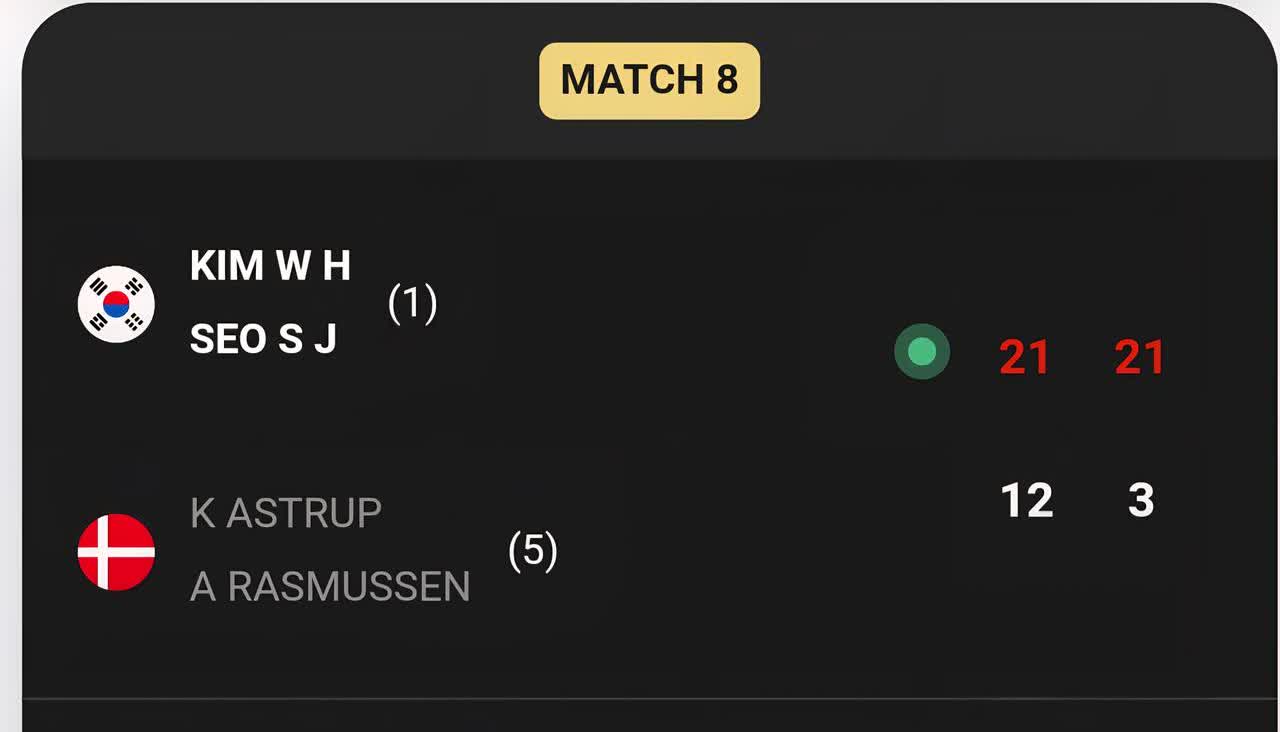Tap the MATCH 8 badge
The width and height of the screenshot is (1280, 732).
click(x=649, y=80)
